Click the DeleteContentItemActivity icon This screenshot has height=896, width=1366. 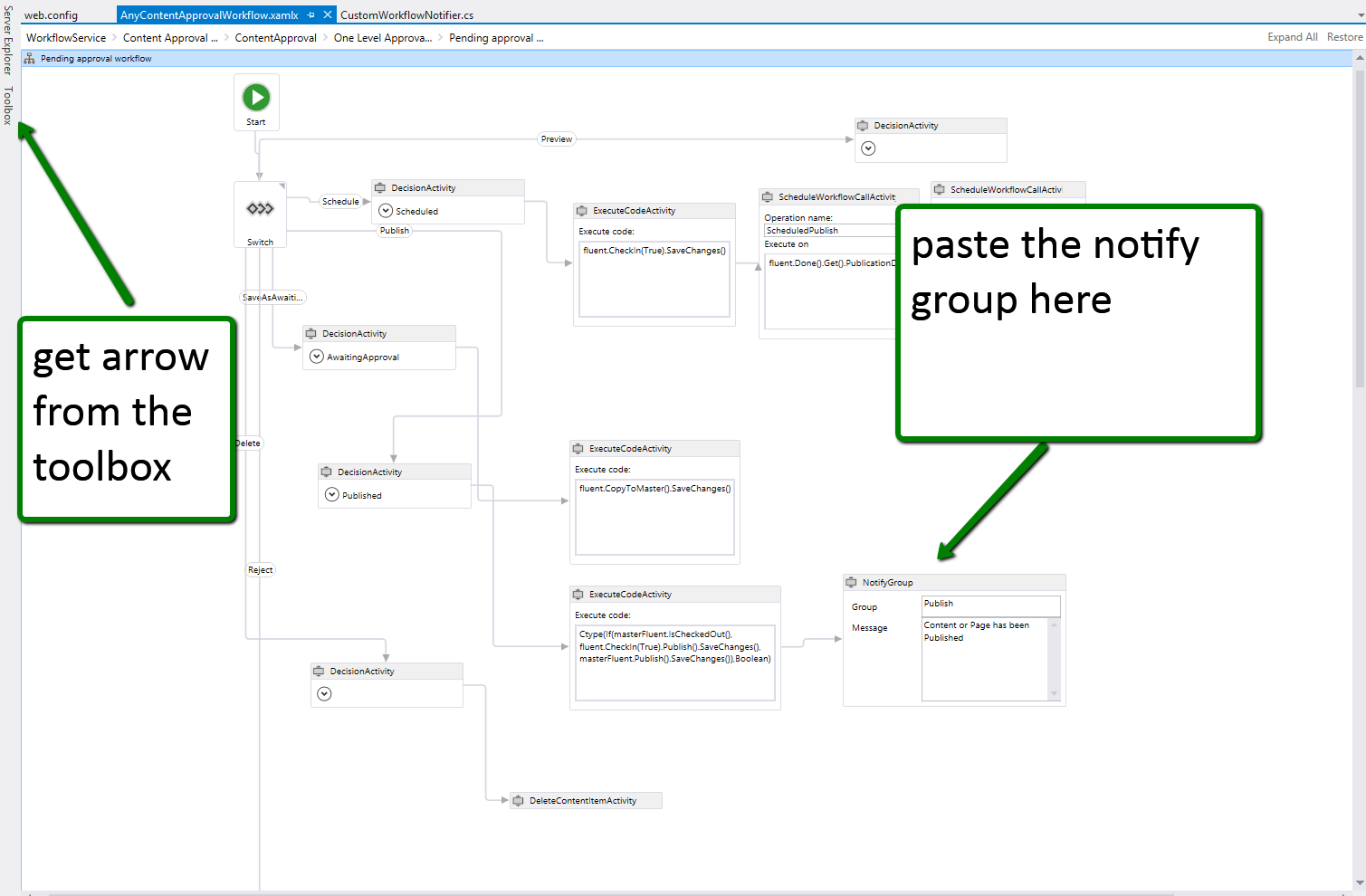pos(518,800)
